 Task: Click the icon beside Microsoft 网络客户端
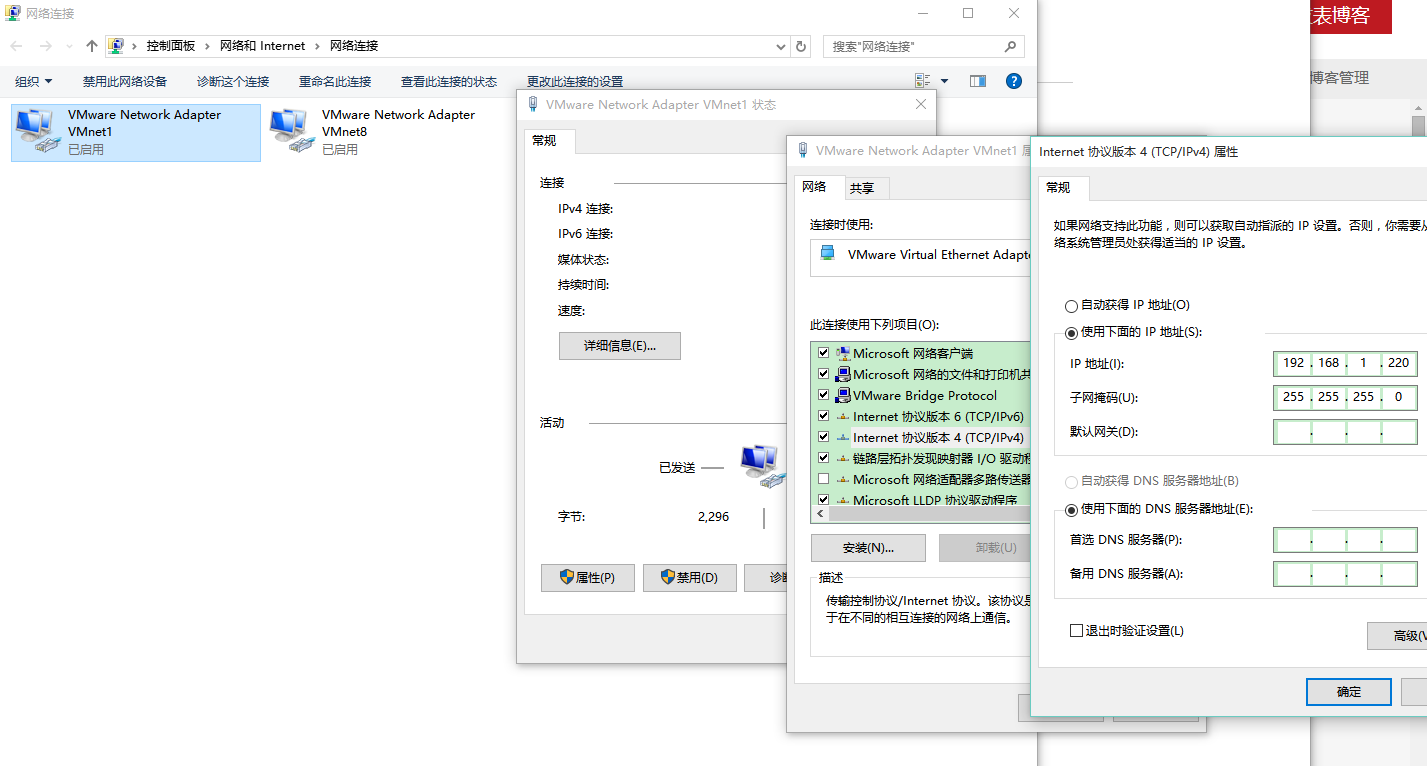pos(842,353)
